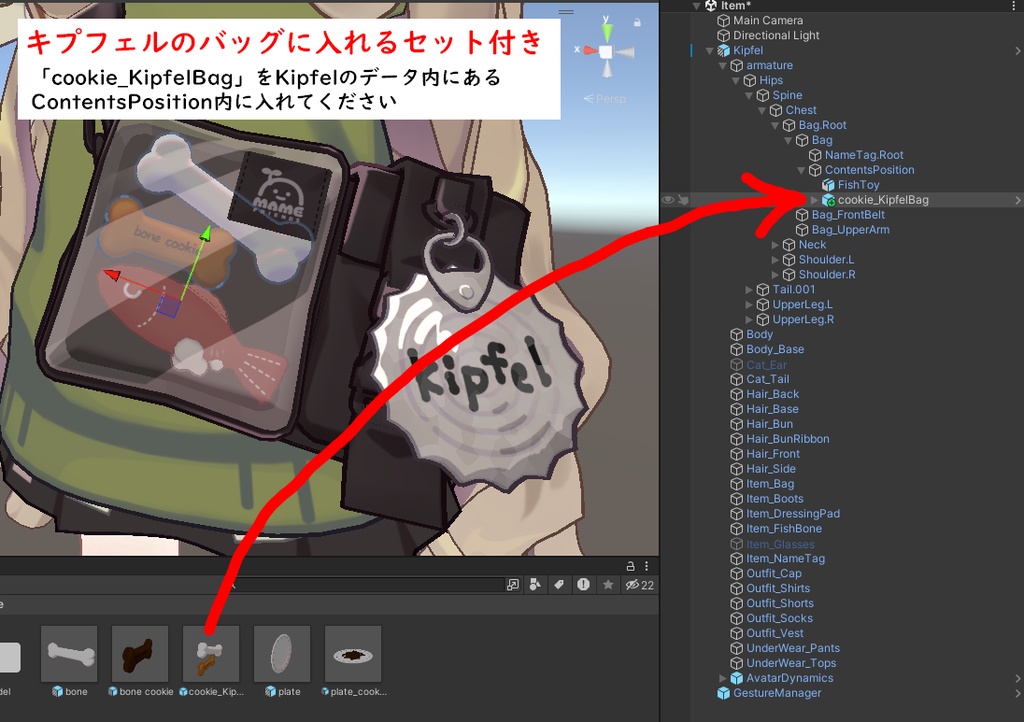Click the gizmo center cube
The width and height of the screenshot is (1024, 722).
pyautogui.click(x=607, y=52)
